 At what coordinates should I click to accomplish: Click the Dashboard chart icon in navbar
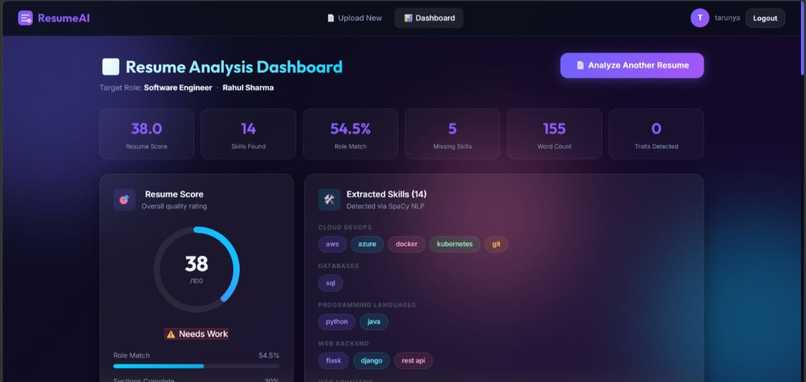point(408,18)
